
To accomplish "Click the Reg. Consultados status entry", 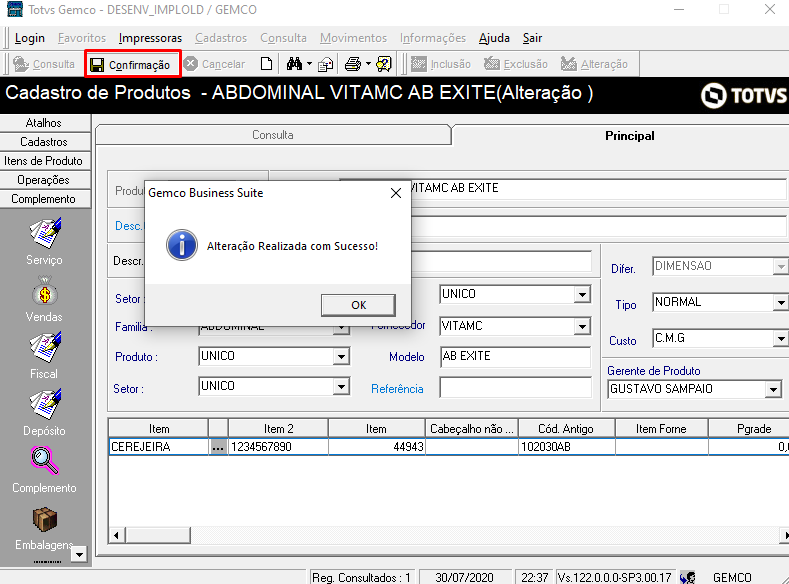I will point(361,577).
